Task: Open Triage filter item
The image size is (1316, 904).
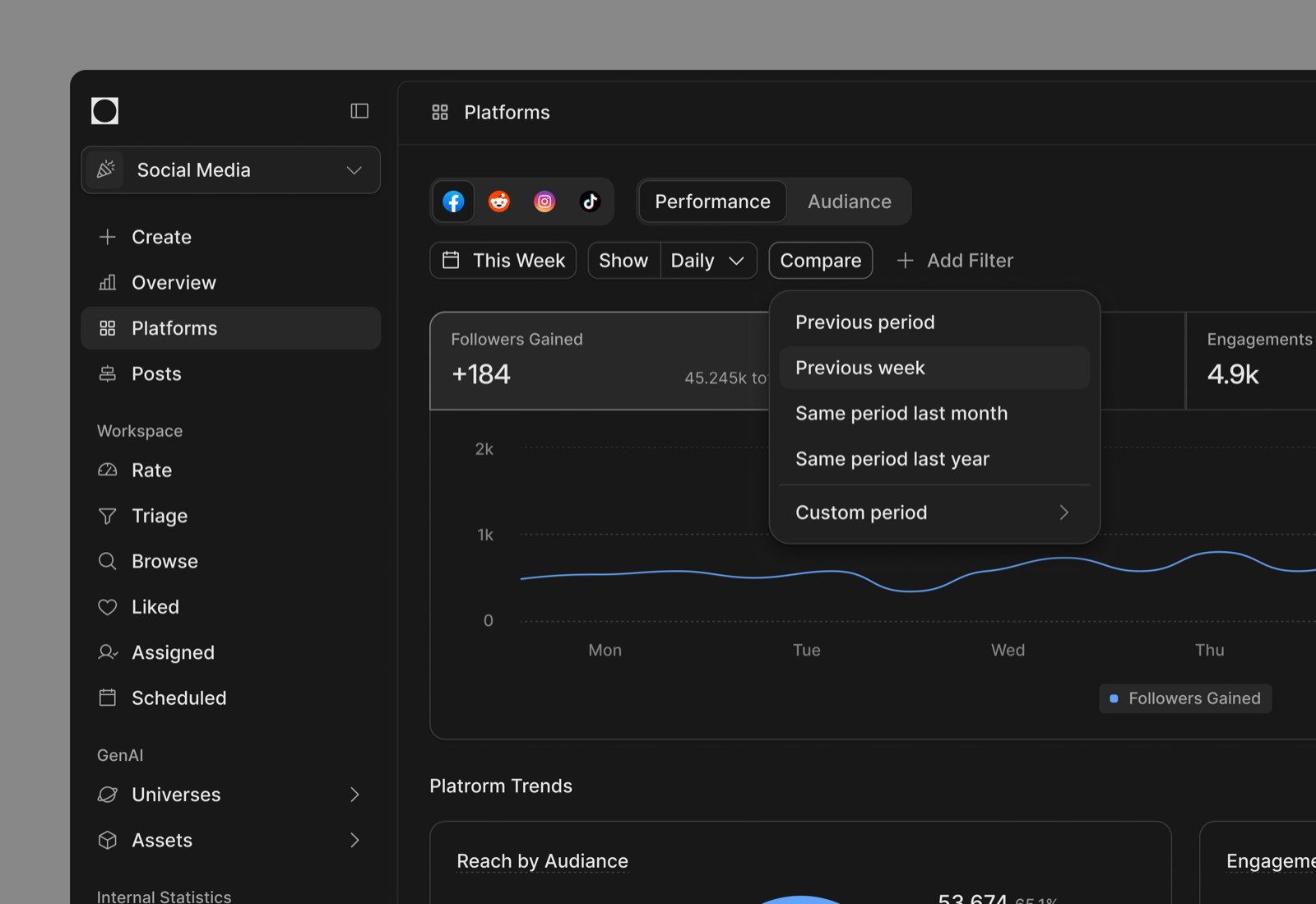Action: tap(231, 516)
